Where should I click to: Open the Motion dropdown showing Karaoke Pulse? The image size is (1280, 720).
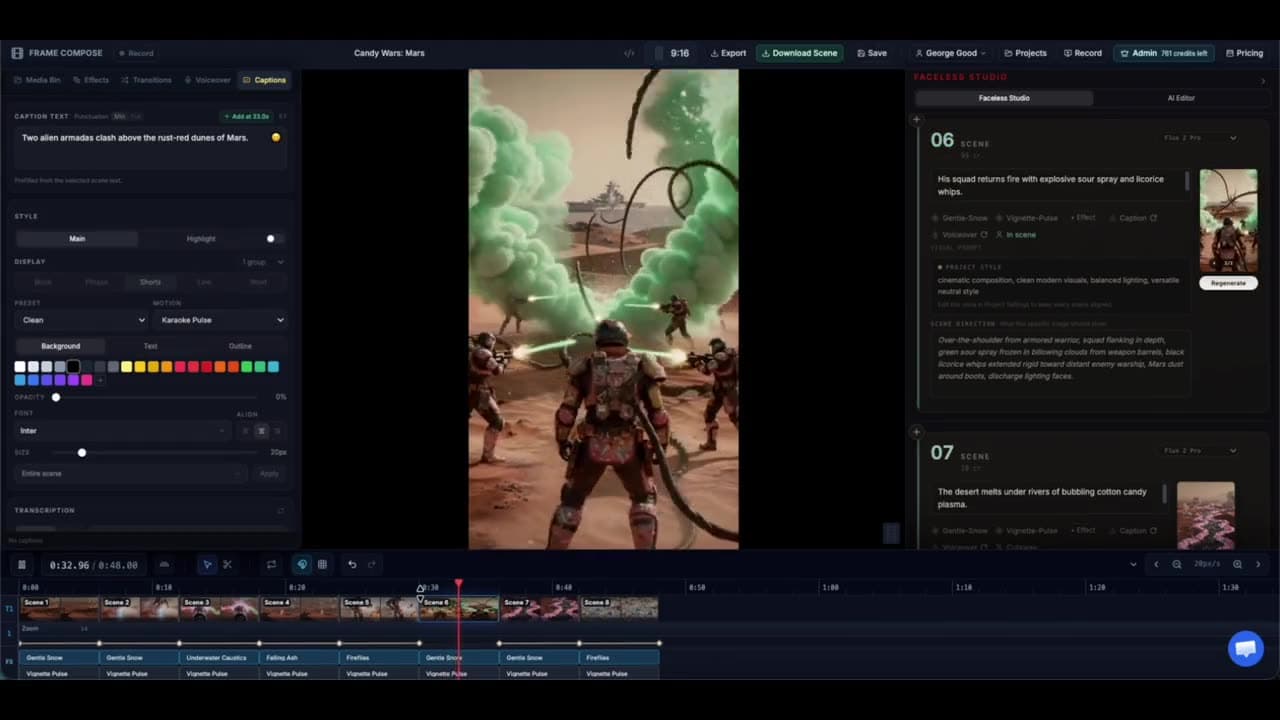click(221, 320)
